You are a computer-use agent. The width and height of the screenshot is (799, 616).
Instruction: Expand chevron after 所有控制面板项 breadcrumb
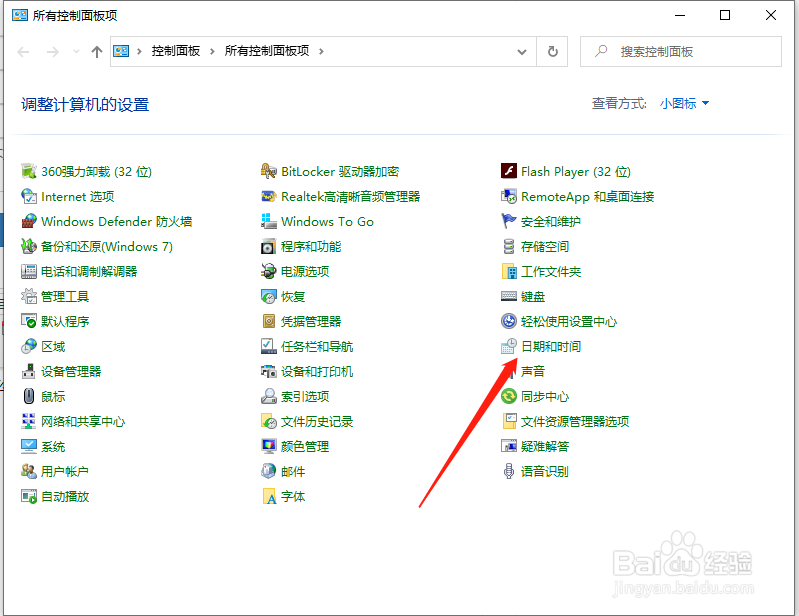pos(321,51)
